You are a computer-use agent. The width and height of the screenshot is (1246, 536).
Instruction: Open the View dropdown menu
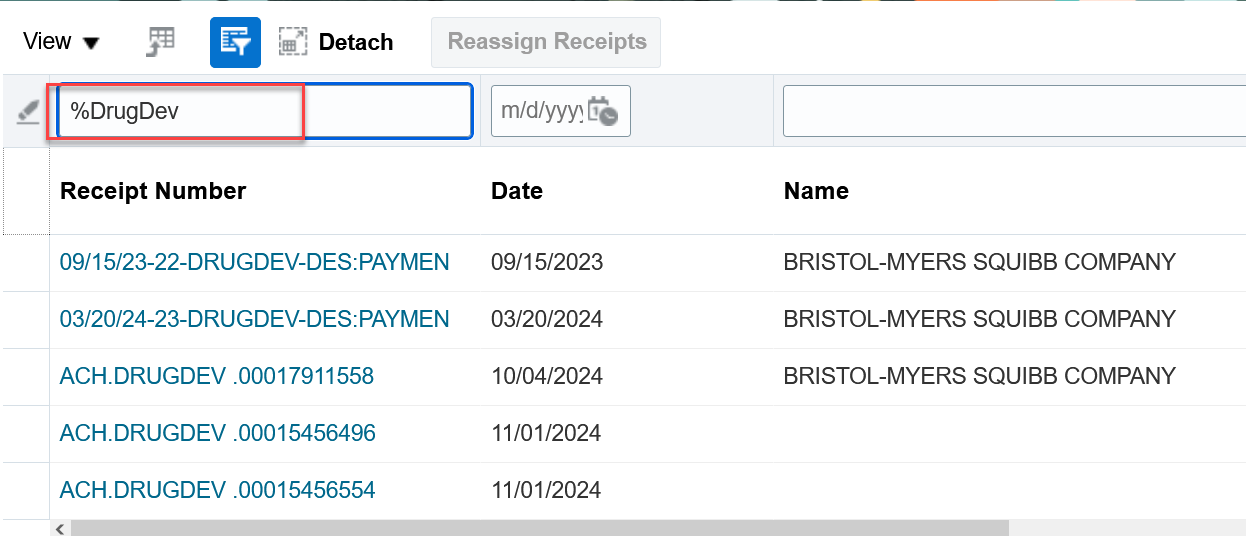(61, 42)
